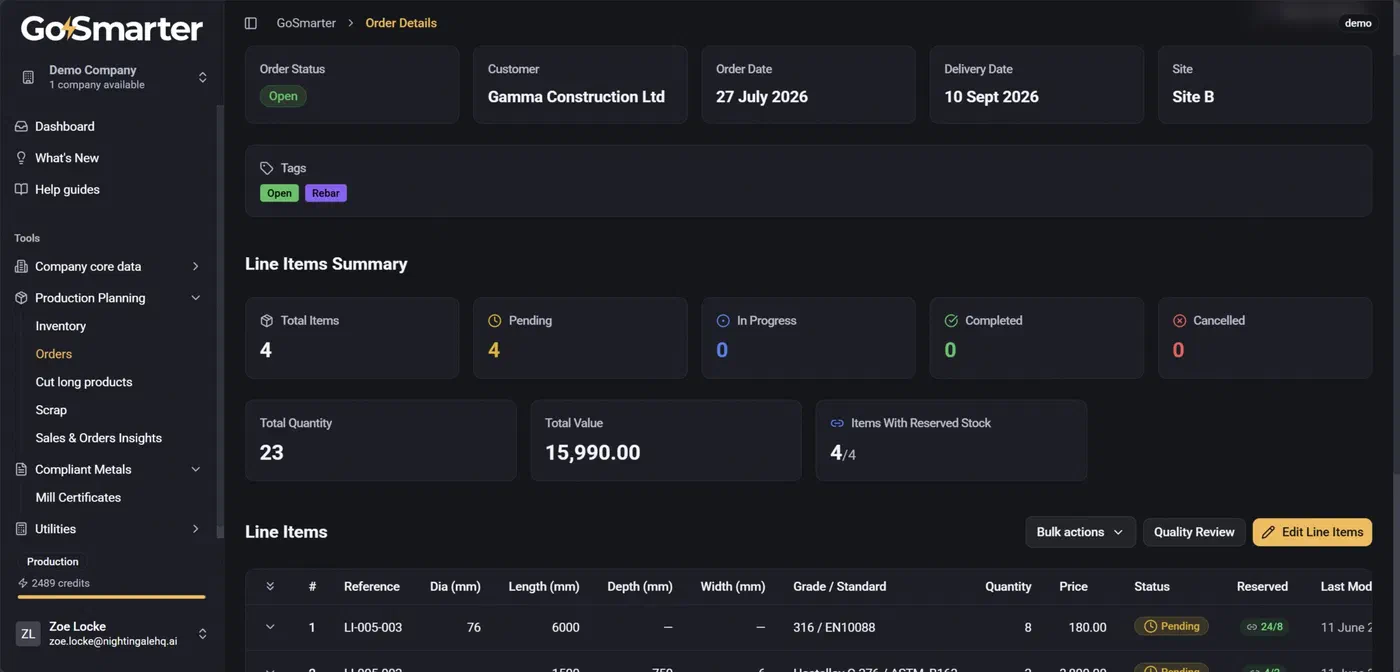Click the GoSmarter logo
Image resolution: width=1400 pixels, height=672 pixels.
112,29
